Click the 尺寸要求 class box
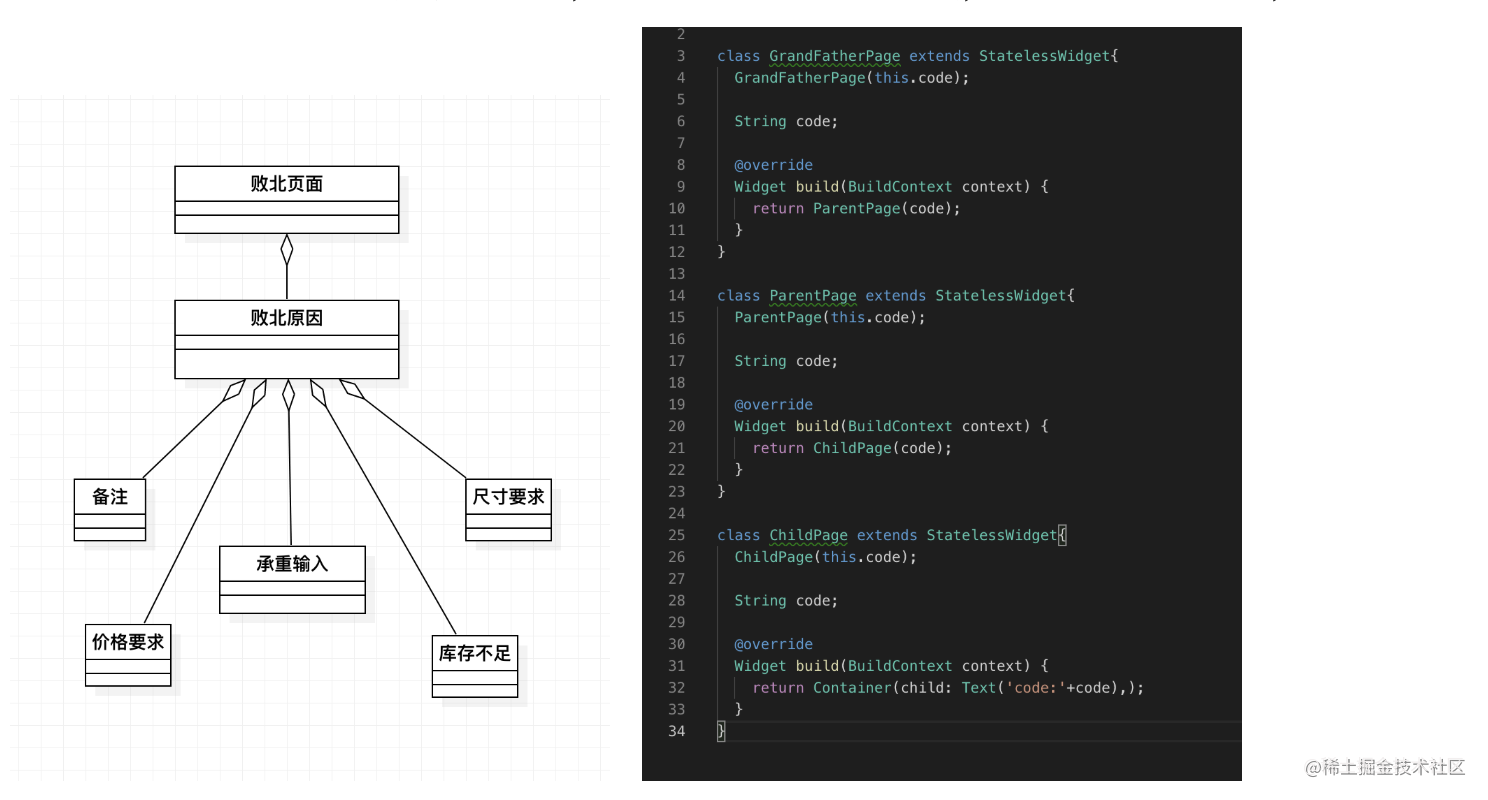This screenshot has height=800, width=1488. pyautogui.click(x=508, y=510)
